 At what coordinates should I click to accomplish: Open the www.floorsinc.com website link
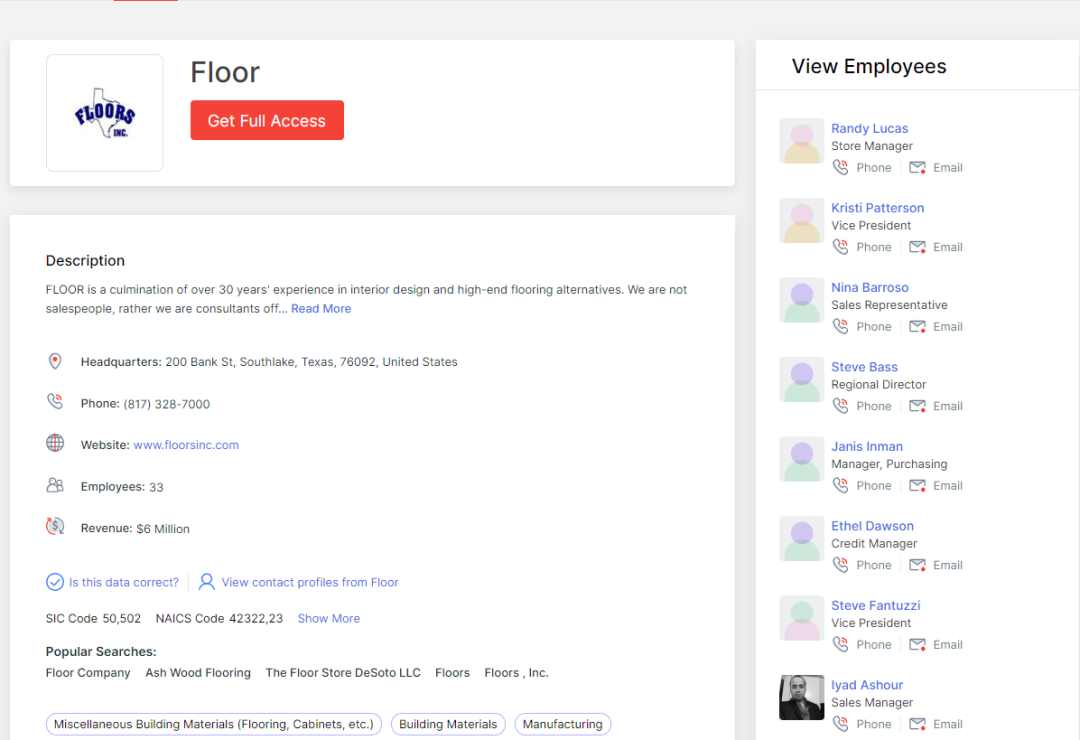[x=186, y=445]
